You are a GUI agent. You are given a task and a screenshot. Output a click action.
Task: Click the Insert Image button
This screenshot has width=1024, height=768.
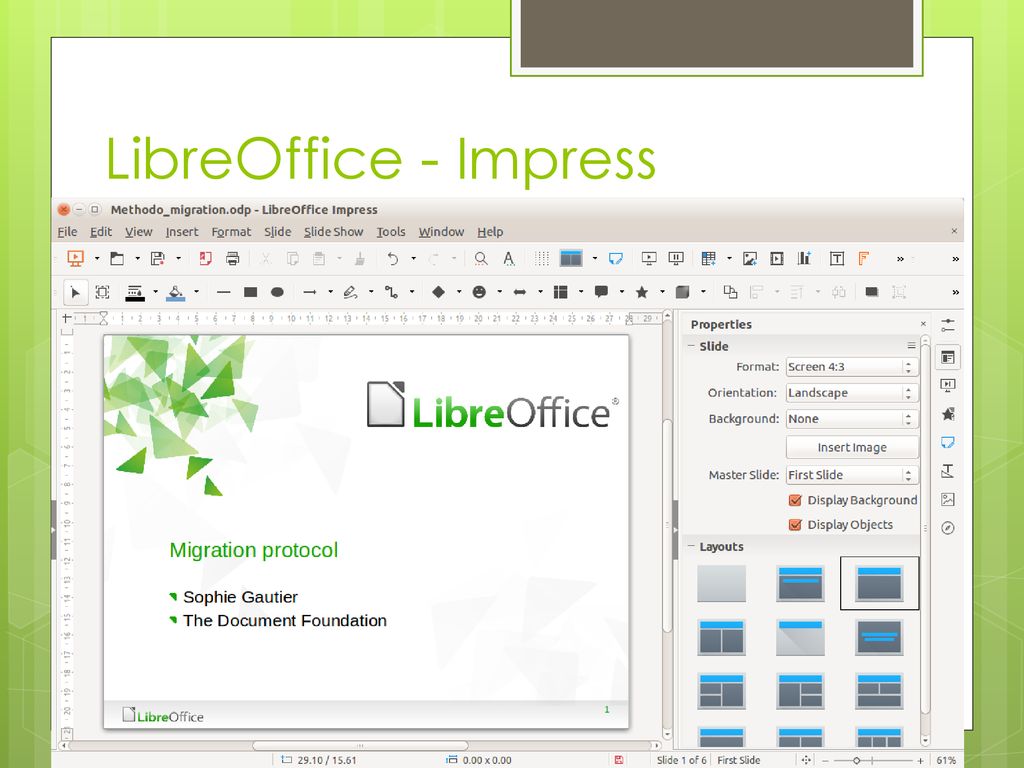tap(852, 447)
